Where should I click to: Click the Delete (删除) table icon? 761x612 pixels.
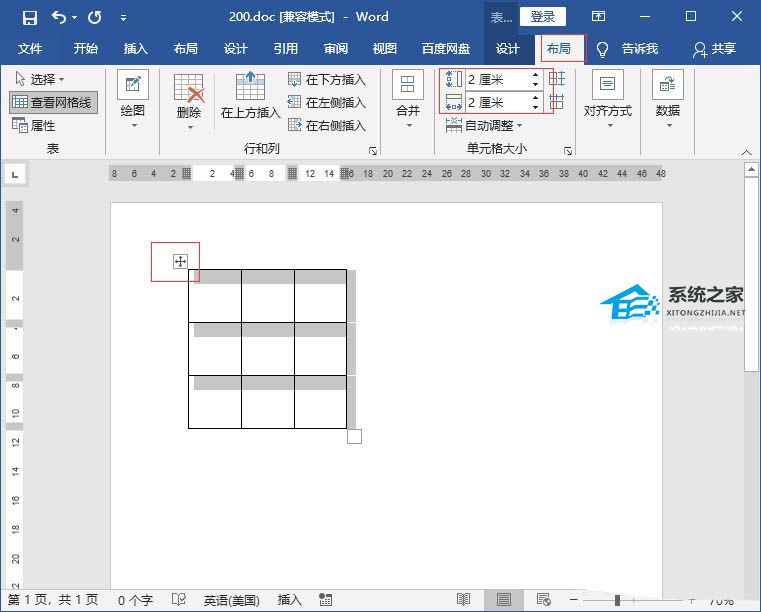(x=189, y=97)
